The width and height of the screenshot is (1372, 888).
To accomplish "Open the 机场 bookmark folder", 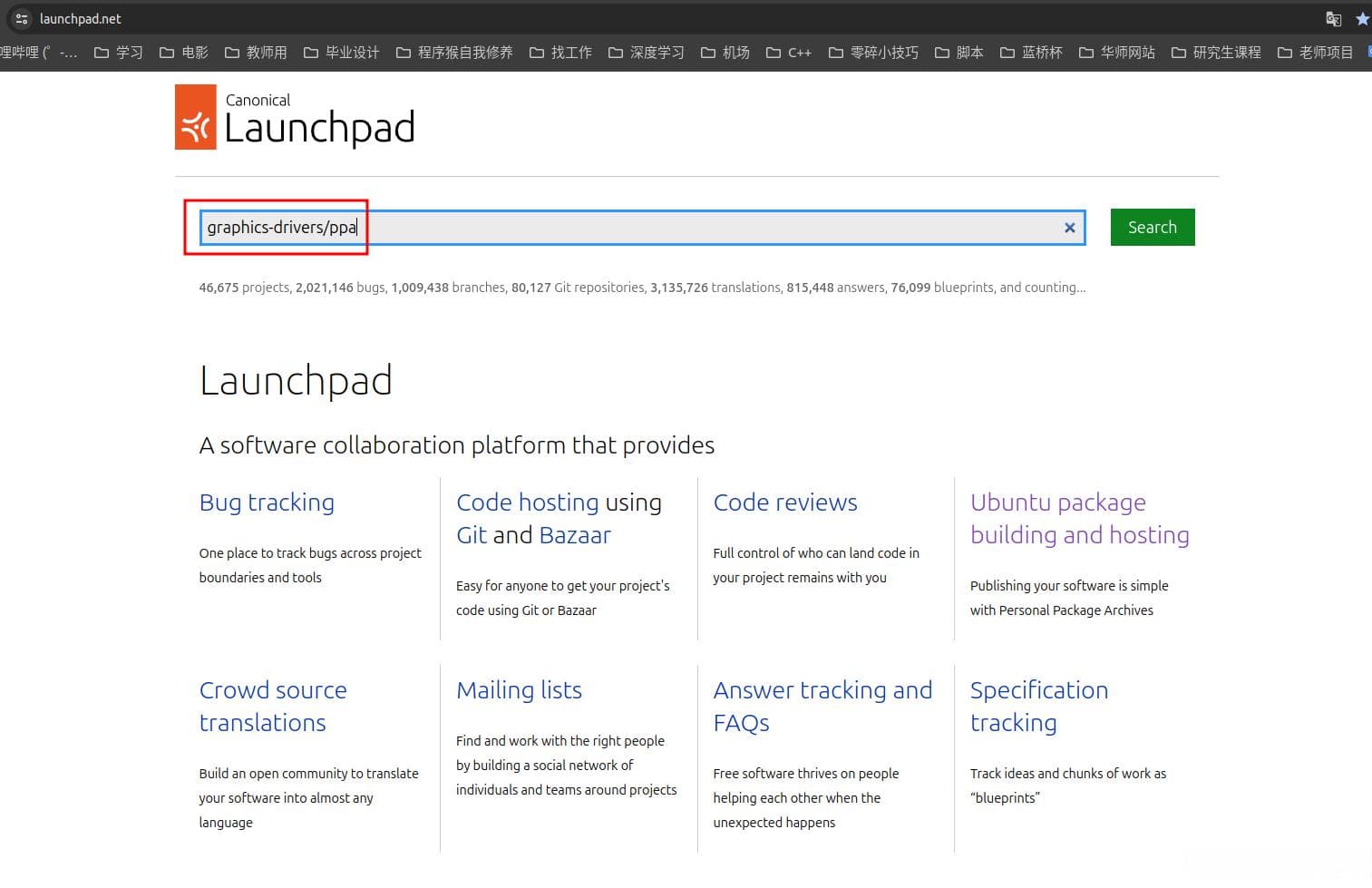I will click(725, 53).
